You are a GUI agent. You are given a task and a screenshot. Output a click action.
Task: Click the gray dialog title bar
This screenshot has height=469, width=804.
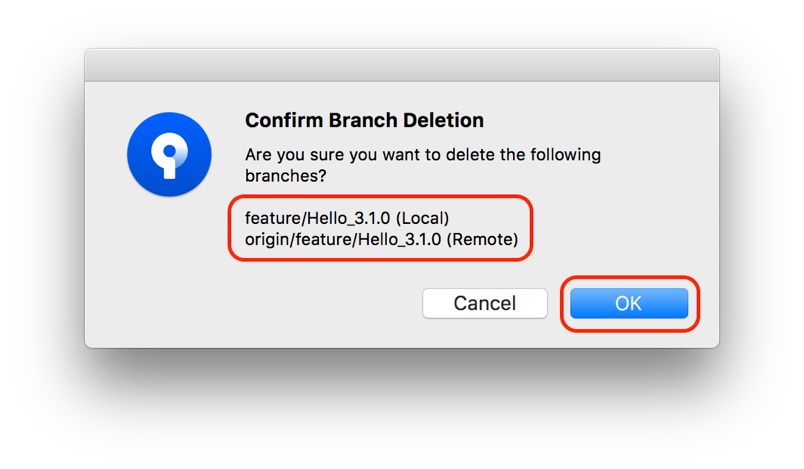coord(402,65)
